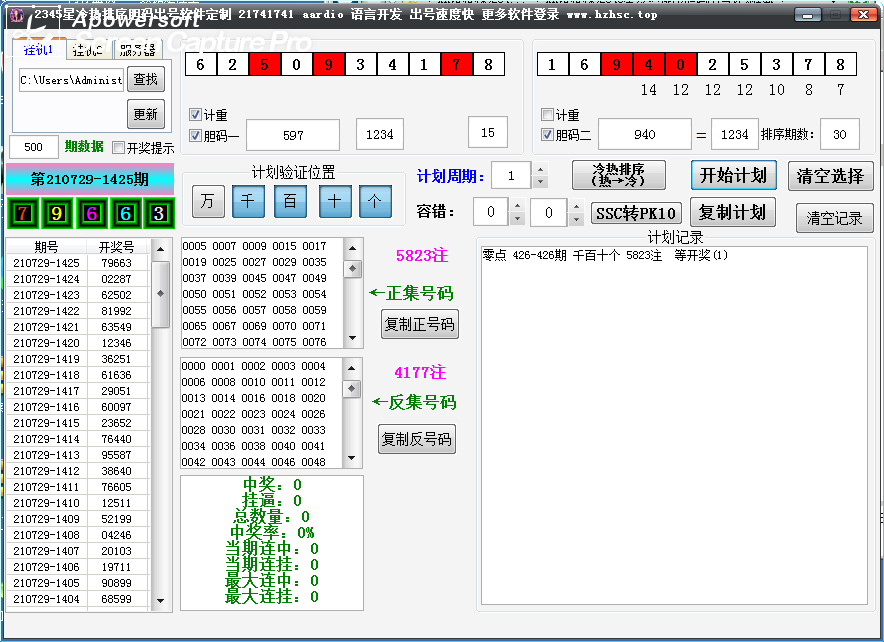Toggle 计重 checkbox above 胆码一
Viewport: 884px width, 642px height.
tap(195, 115)
